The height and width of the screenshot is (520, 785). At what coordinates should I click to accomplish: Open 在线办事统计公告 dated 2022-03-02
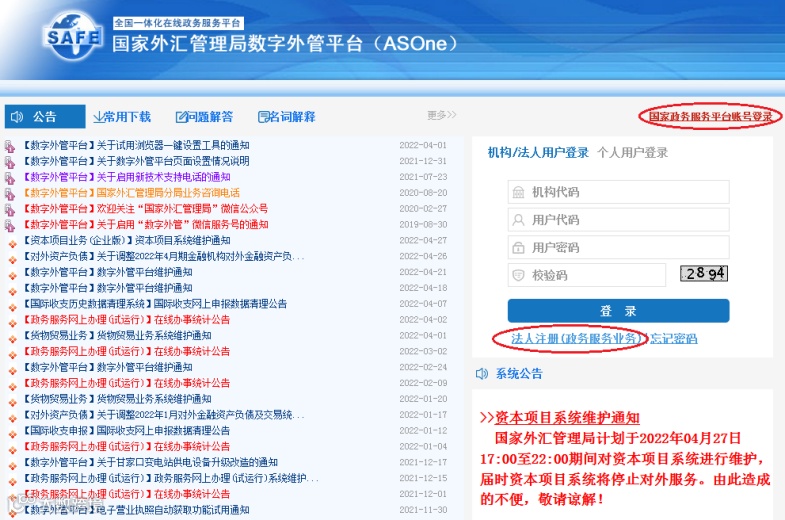pos(127,351)
